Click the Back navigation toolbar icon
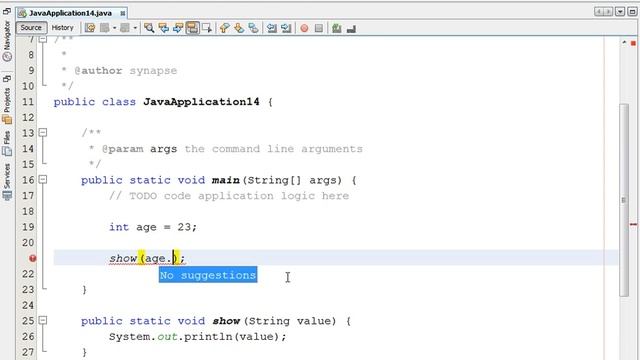Screen dimensions: 640x360 tap(104, 28)
